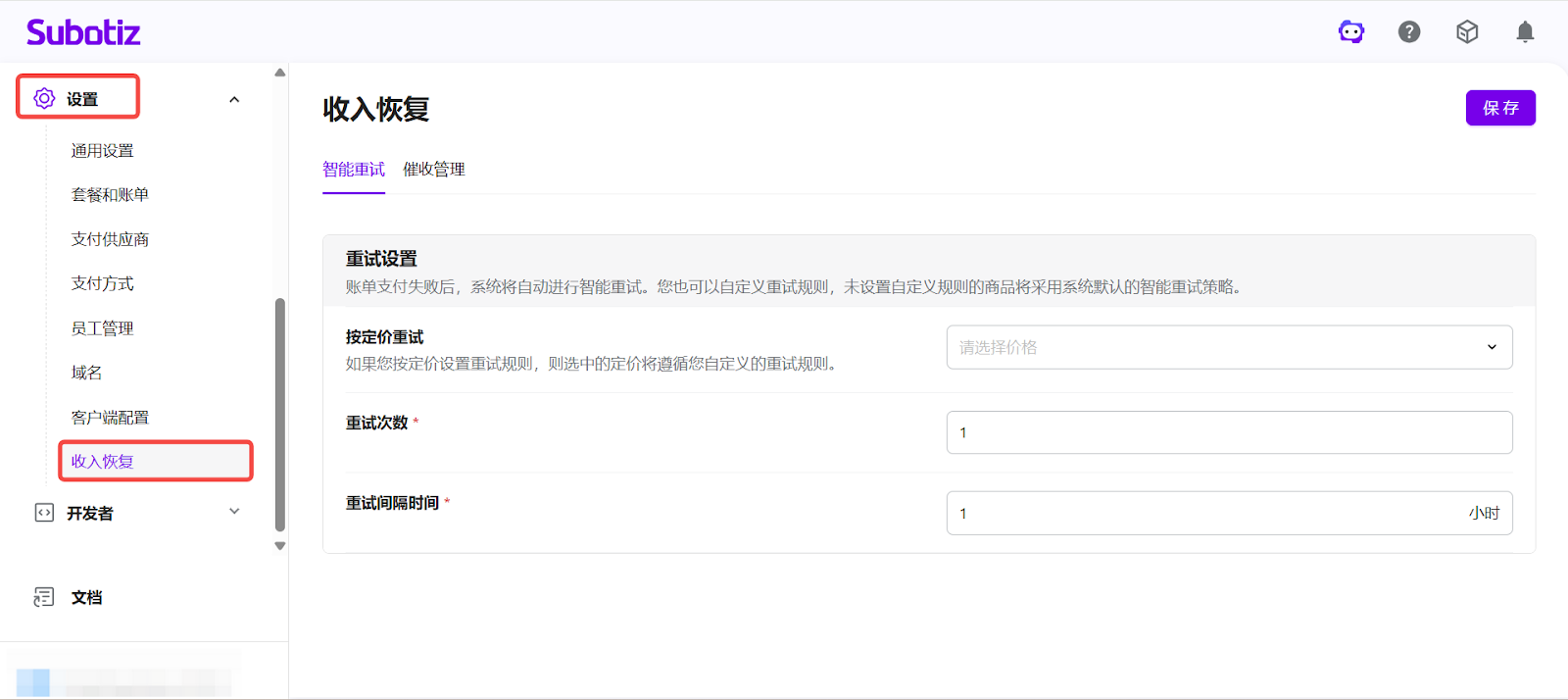The height and width of the screenshot is (700, 1568).
Task: Click the 设置 gear icon
Action: pos(44,98)
